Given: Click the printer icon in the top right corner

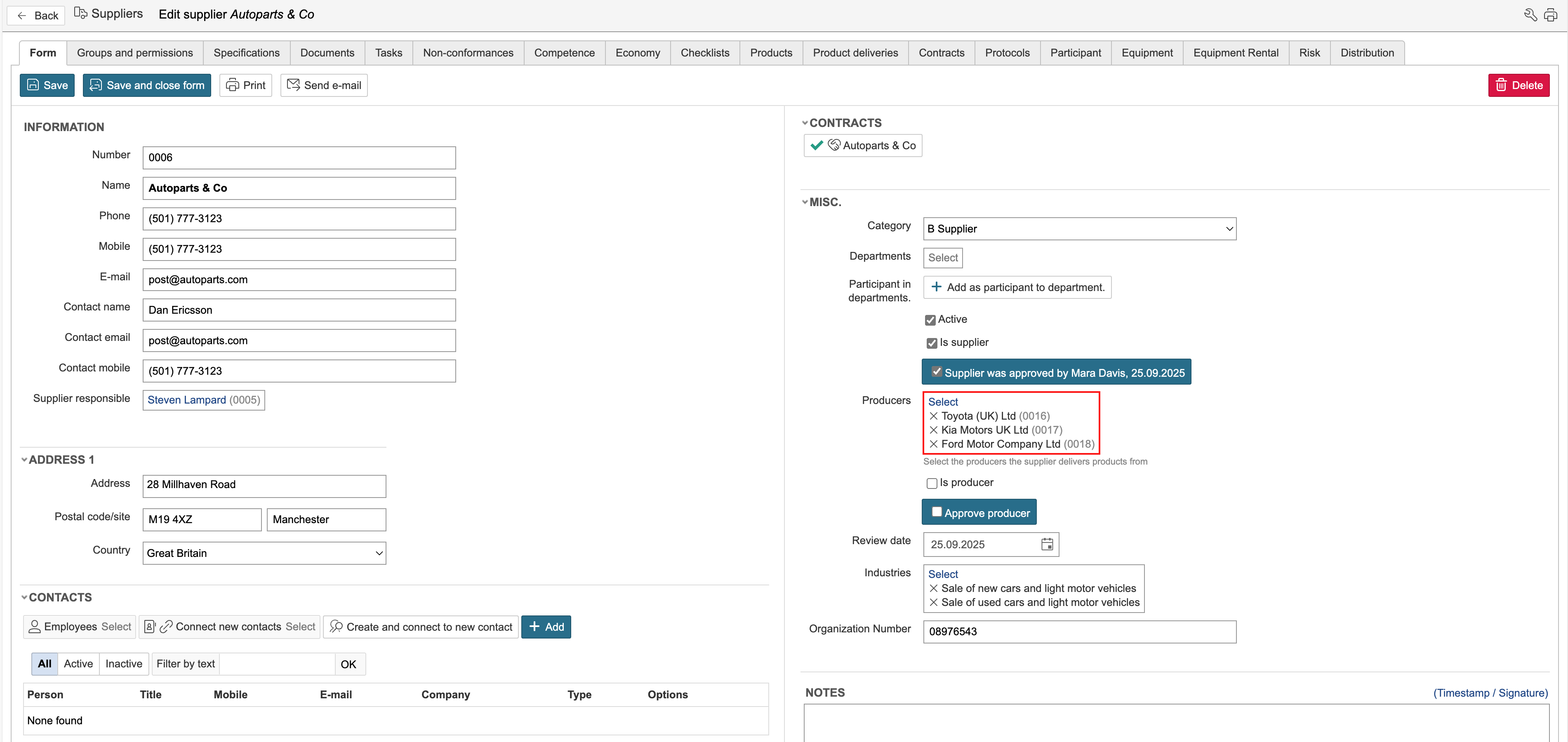Looking at the screenshot, I should [1550, 14].
